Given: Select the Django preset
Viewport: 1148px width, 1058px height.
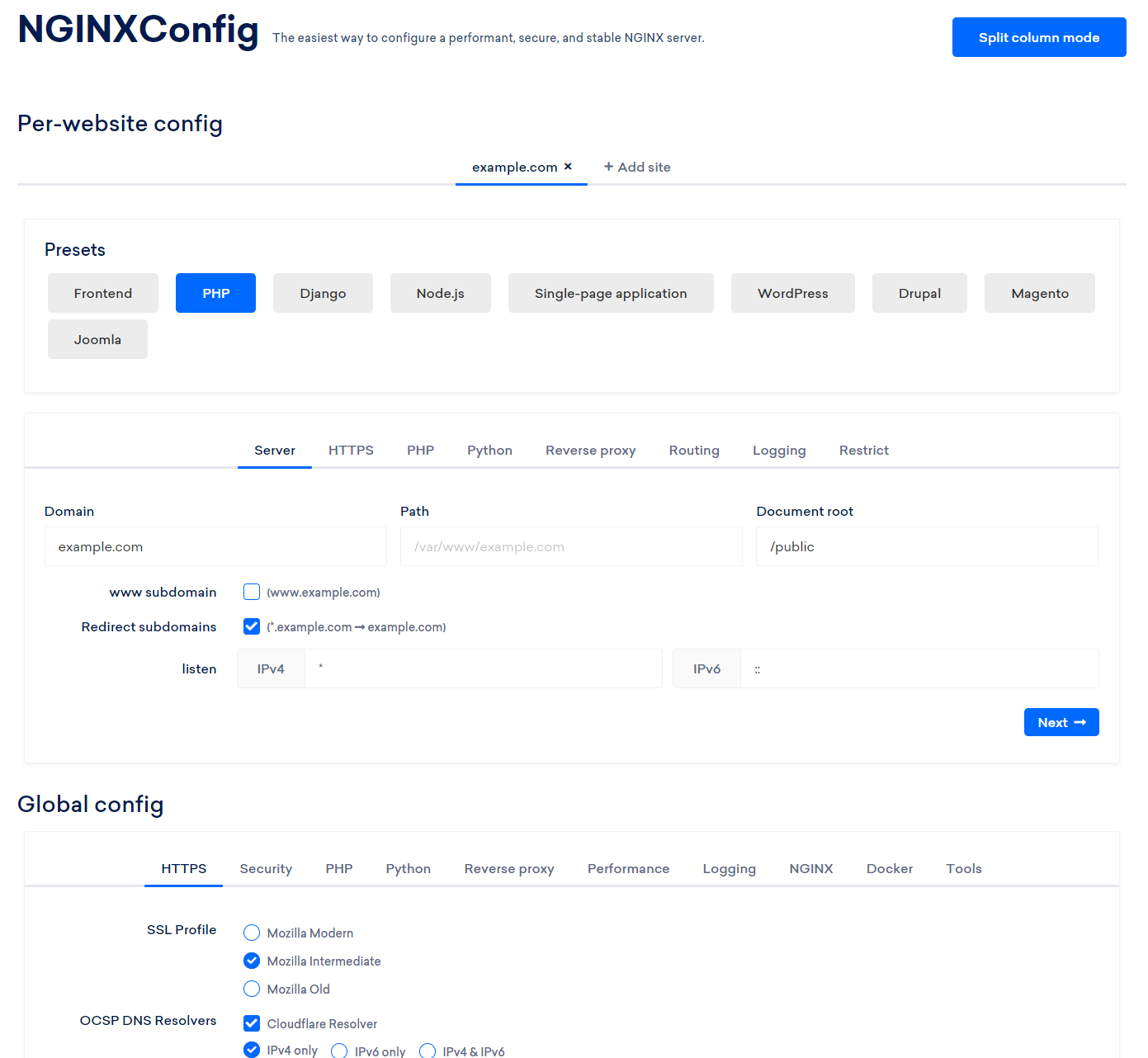Looking at the screenshot, I should click(x=323, y=293).
